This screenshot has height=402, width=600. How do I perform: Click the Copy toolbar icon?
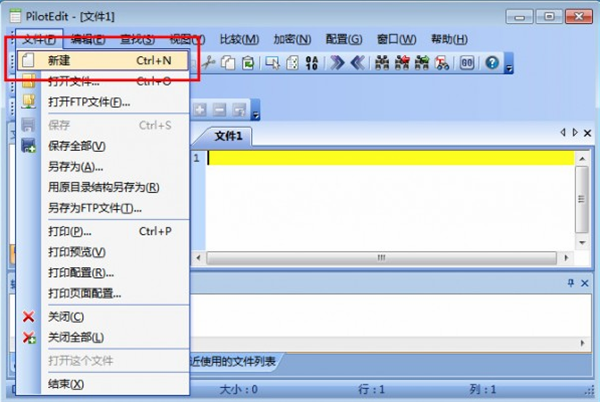[228, 62]
